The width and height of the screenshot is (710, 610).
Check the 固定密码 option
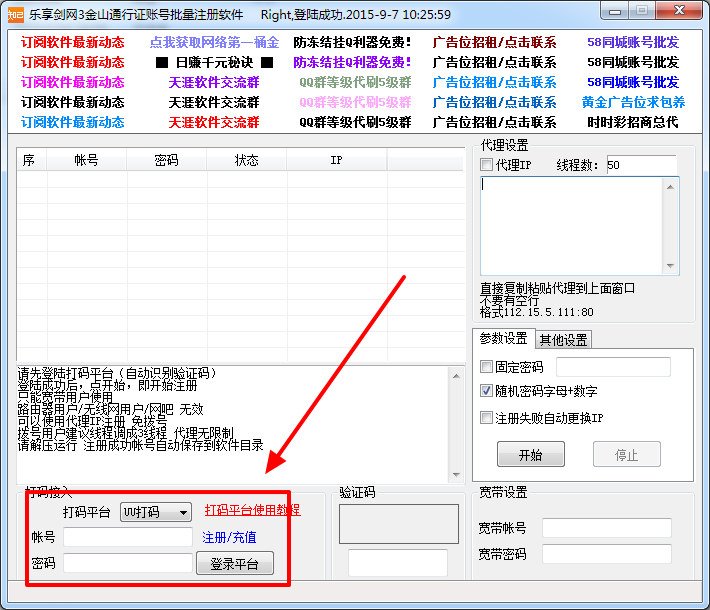[x=486, y=366]
